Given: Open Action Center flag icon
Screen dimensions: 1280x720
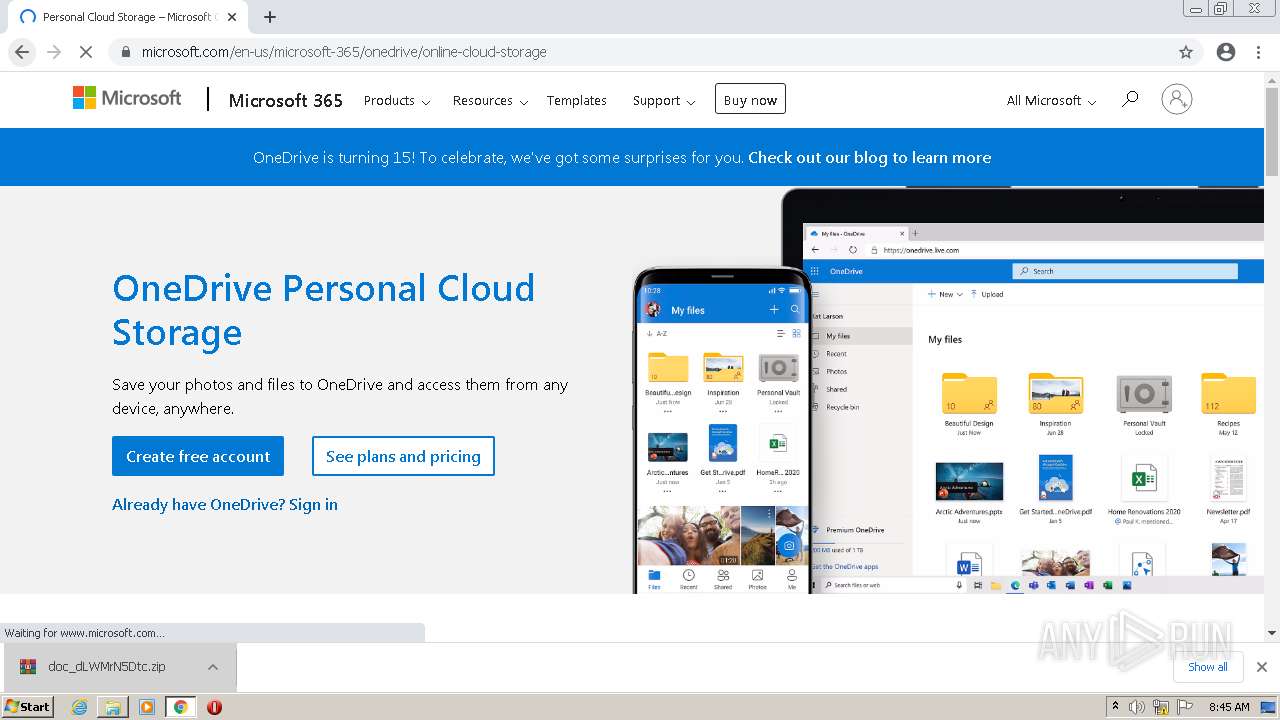Looking at the screenshot, I should click(x=1185, y=707).
